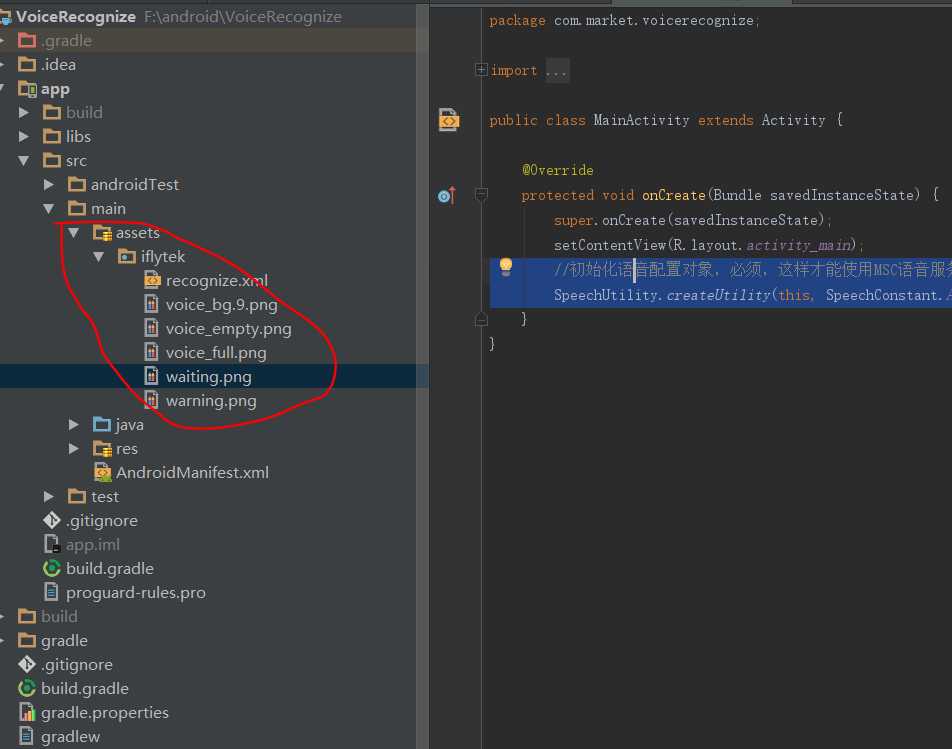Expand the androidTest folder

click(x=49, y=185)
